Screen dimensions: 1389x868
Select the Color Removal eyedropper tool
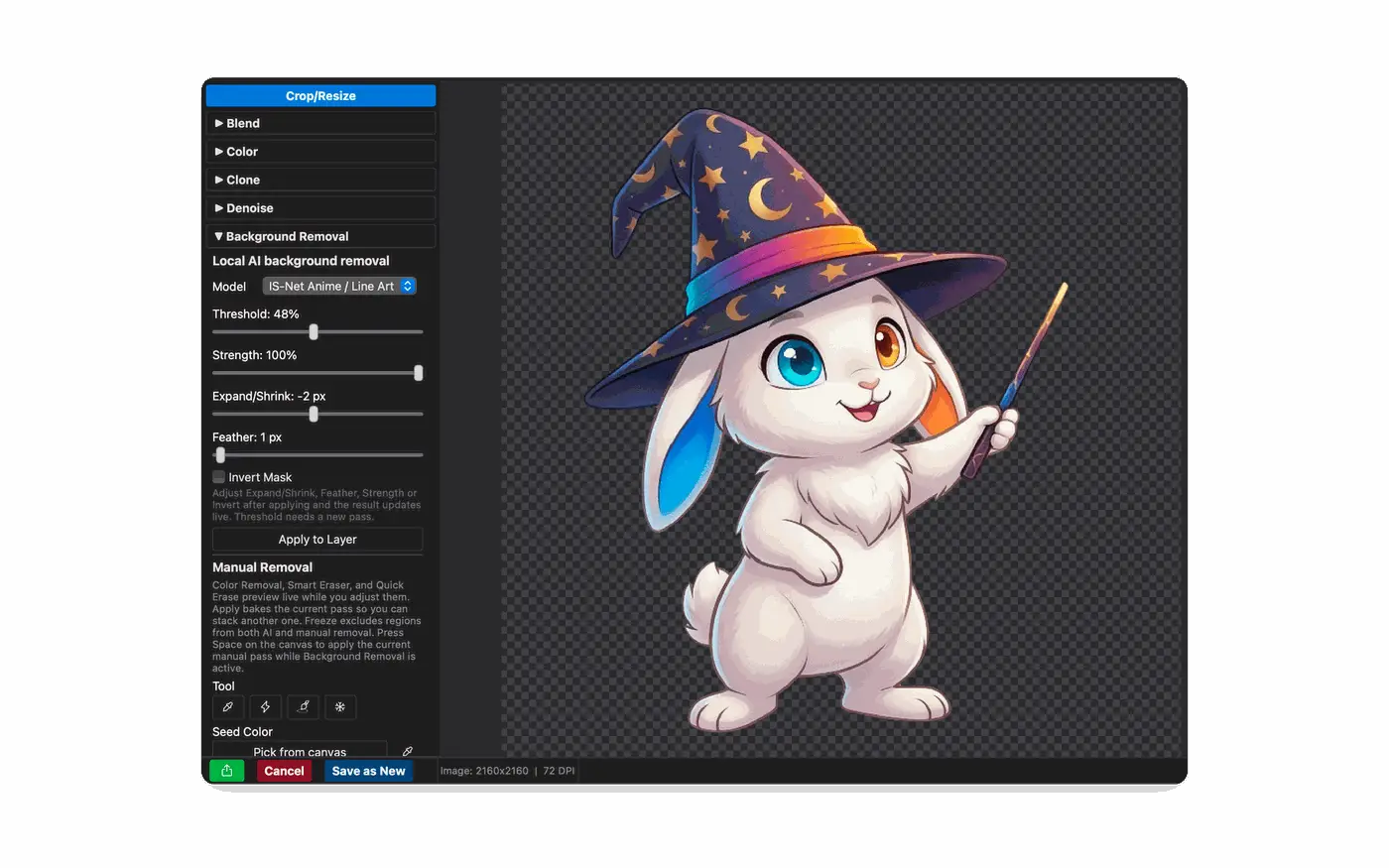[x=228, y=707]
